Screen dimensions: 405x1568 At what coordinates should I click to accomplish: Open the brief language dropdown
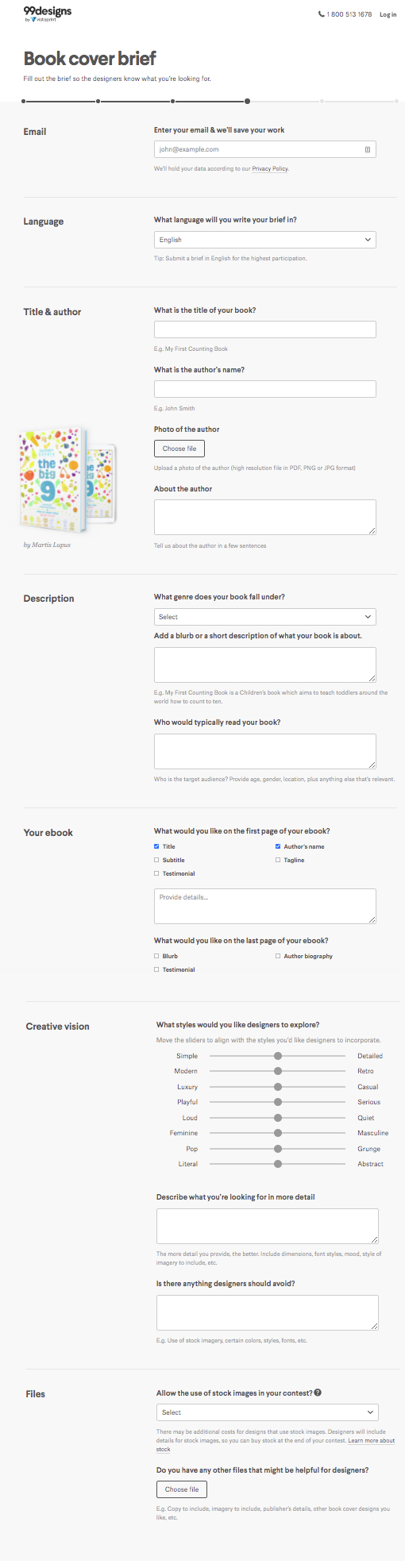point(265,240)
